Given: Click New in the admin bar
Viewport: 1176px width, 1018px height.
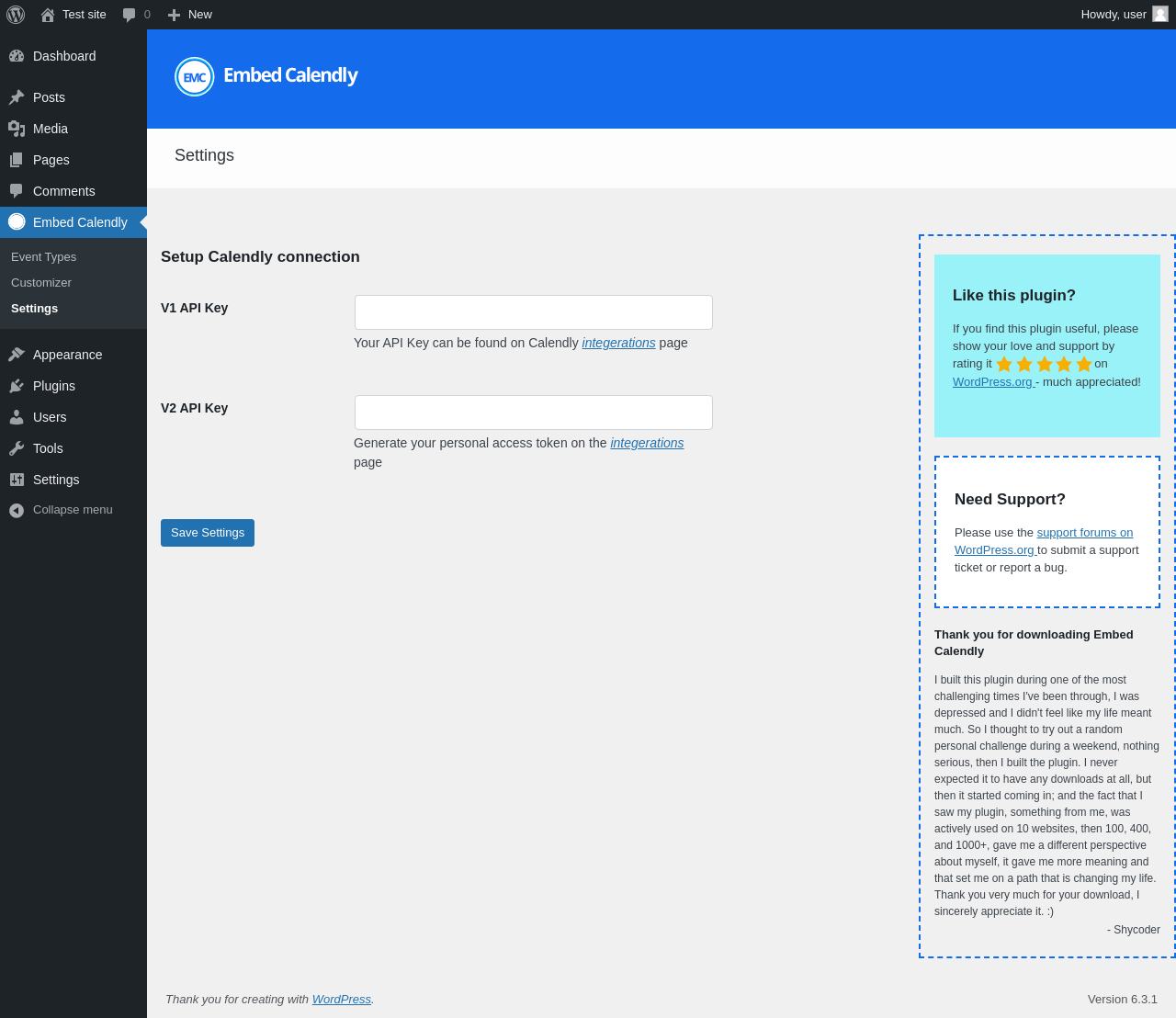Looking at the screenshot, I should pos(189,15).
